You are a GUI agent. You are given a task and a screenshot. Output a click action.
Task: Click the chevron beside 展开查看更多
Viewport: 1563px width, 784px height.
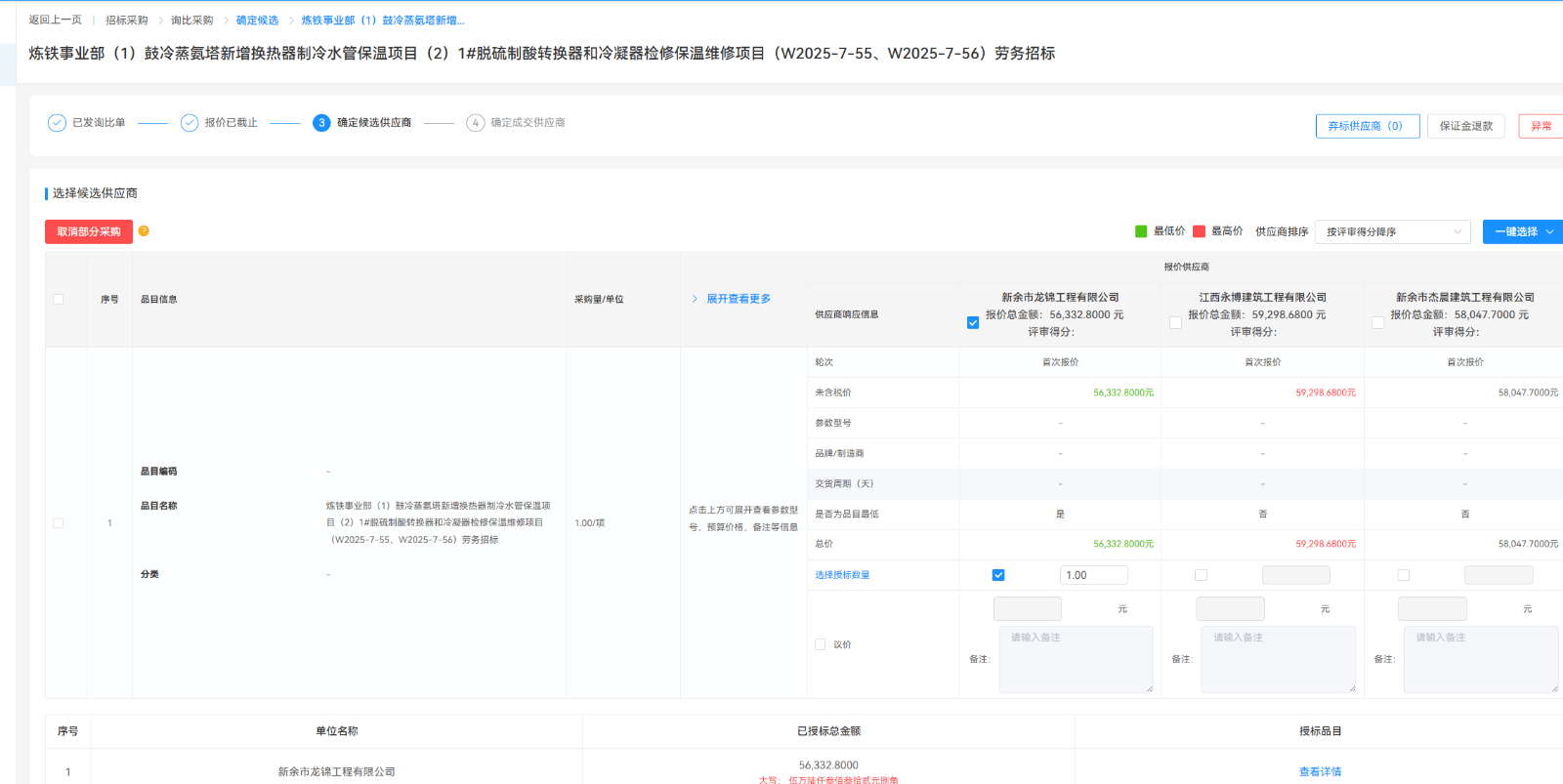[x=695, y=299]
